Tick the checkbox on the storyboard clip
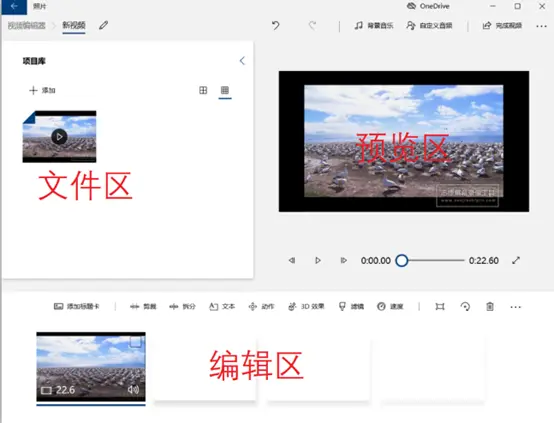Screen dimensions: 554x423 pos(136,342)
